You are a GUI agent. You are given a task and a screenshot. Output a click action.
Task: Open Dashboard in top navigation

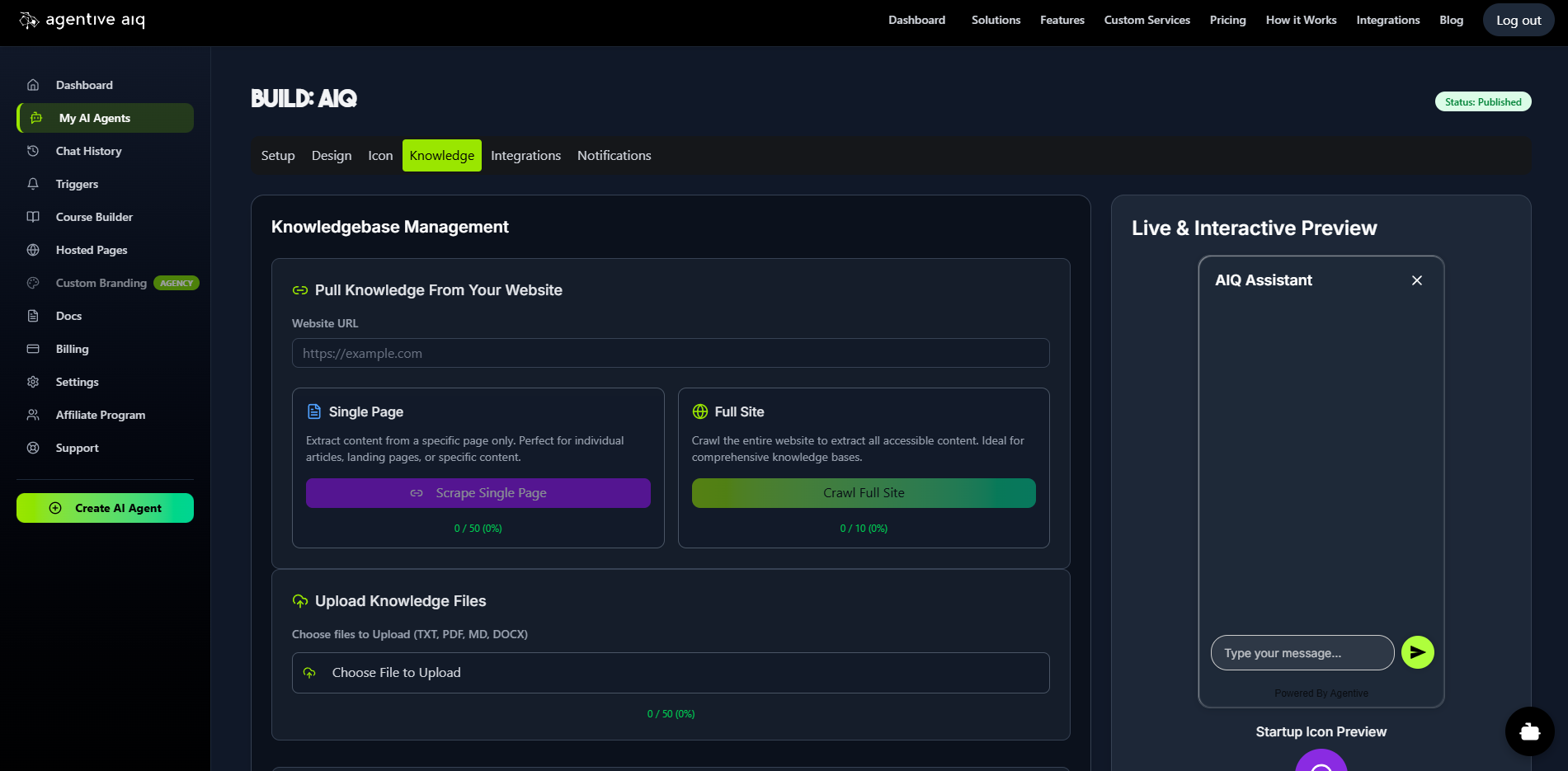pos(916,20)
